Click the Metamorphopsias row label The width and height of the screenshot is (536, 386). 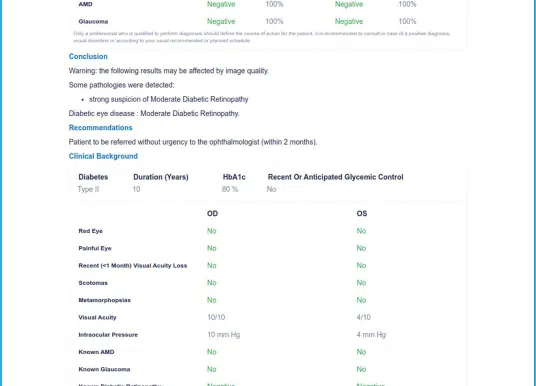(x=105, y=300)
